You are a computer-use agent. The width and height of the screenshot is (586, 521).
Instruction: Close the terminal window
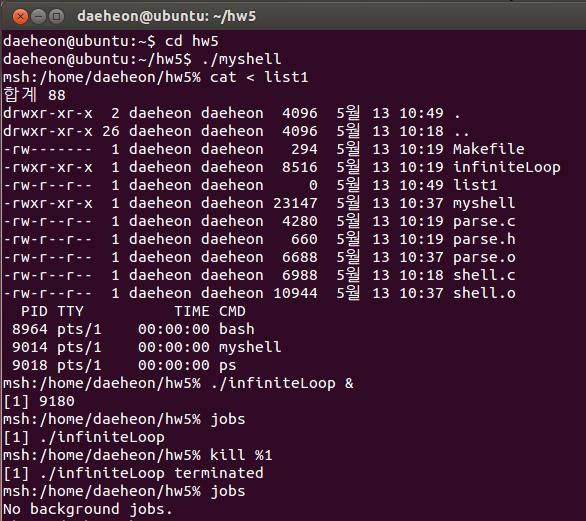(x=20, y=16)
